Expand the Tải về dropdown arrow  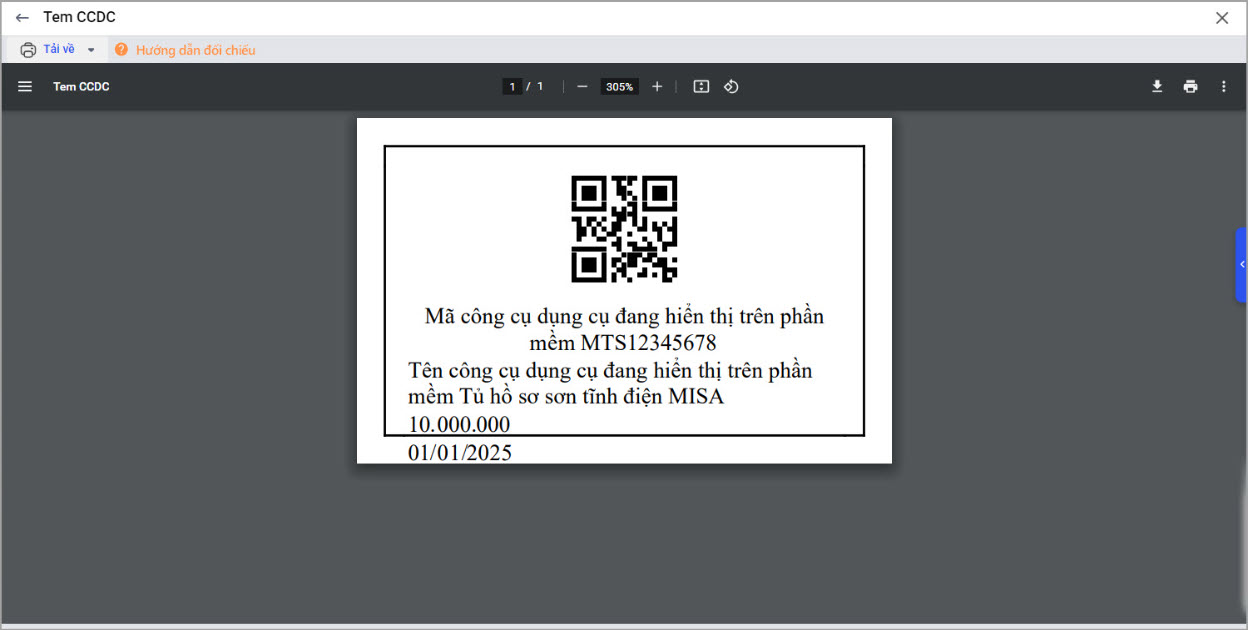point(91,50)
